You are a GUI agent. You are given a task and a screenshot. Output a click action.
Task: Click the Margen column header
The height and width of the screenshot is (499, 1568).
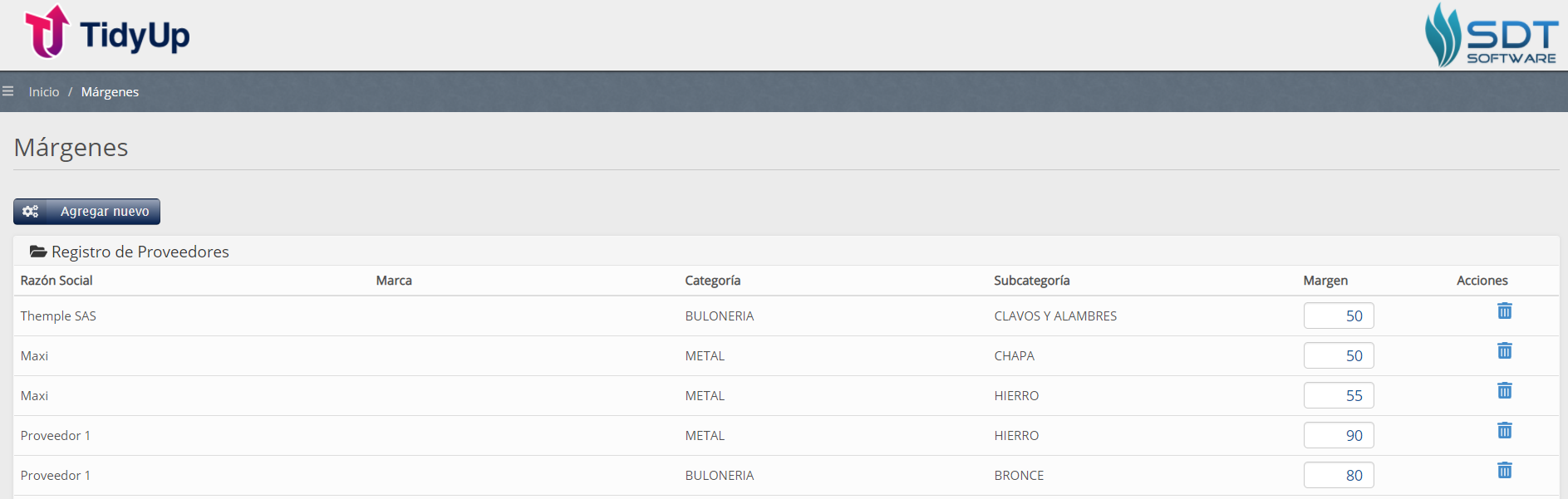click(x=1325, y=281)
